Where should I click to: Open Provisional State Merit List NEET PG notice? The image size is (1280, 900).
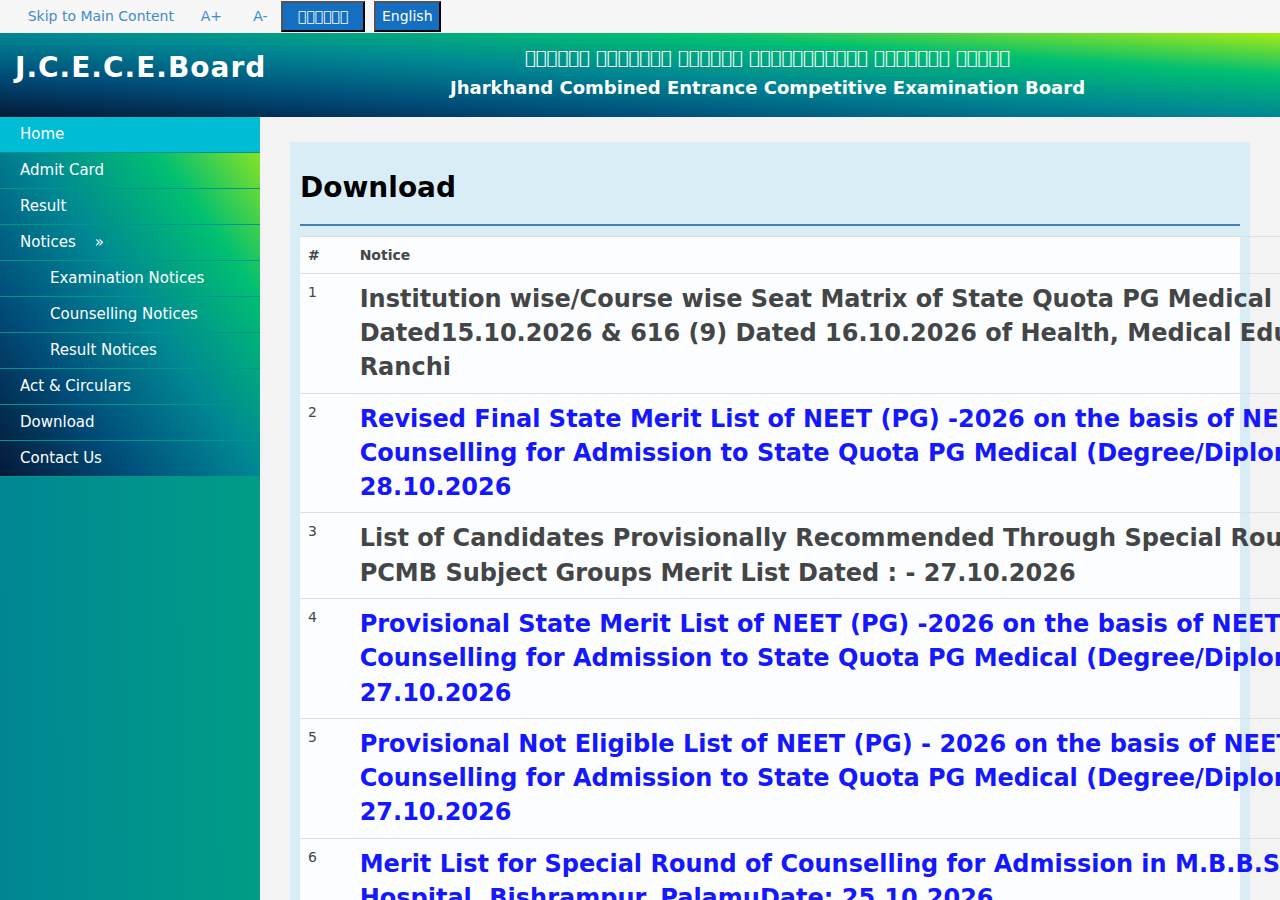(820, 658)
